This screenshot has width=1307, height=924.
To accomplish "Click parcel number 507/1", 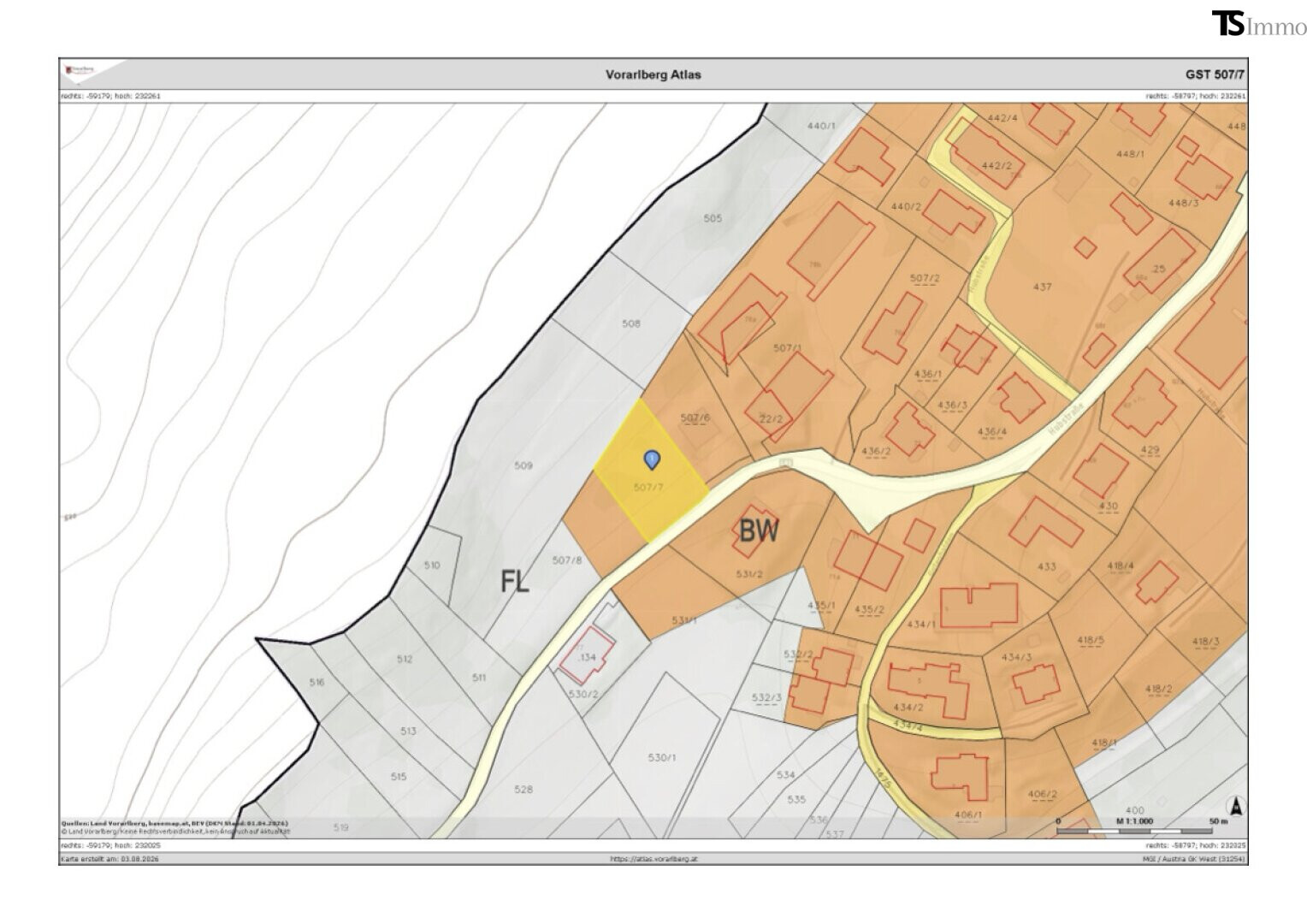I will (x=788, y=348).
